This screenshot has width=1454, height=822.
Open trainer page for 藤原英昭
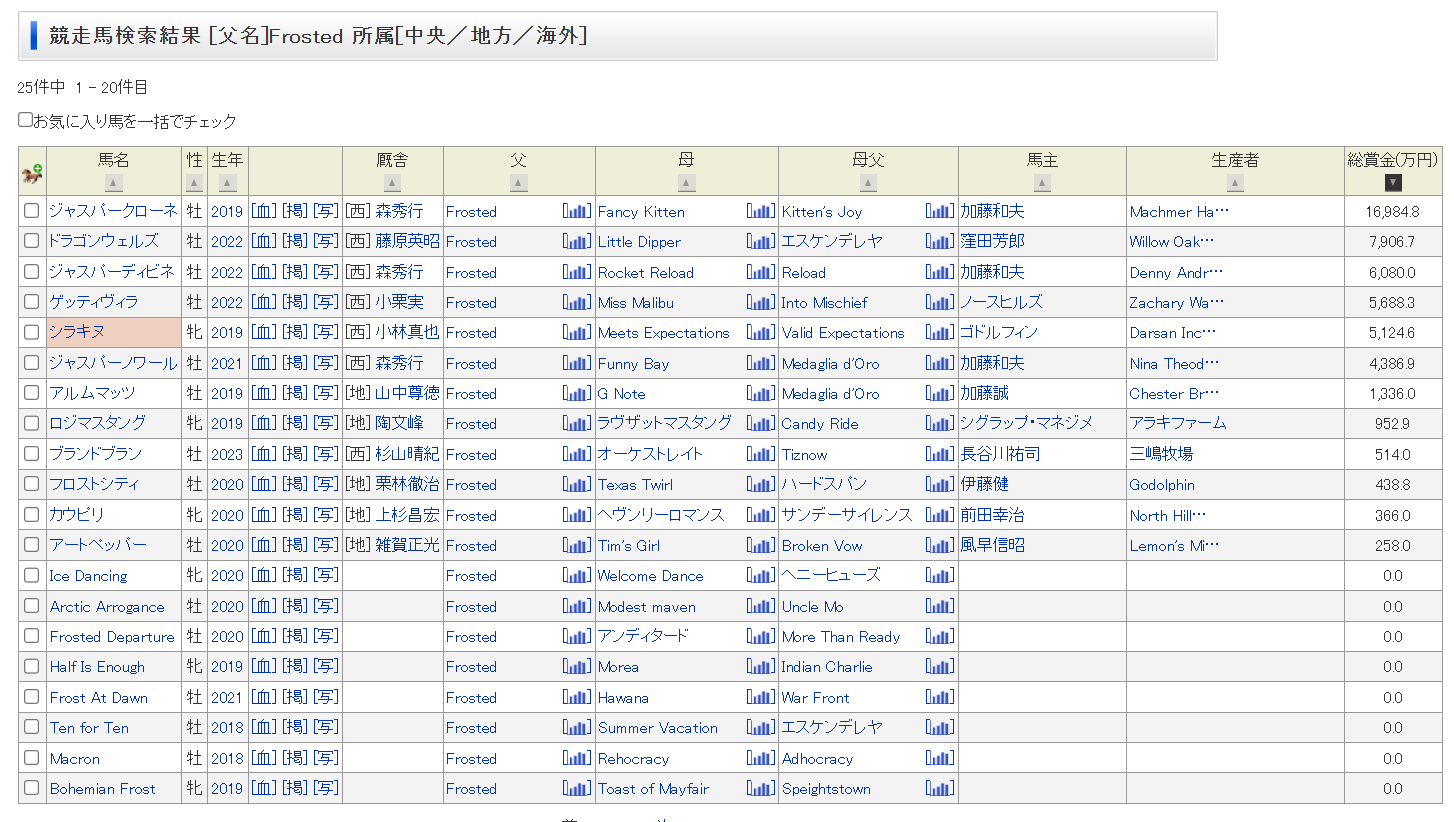click(x=407, y=241)
